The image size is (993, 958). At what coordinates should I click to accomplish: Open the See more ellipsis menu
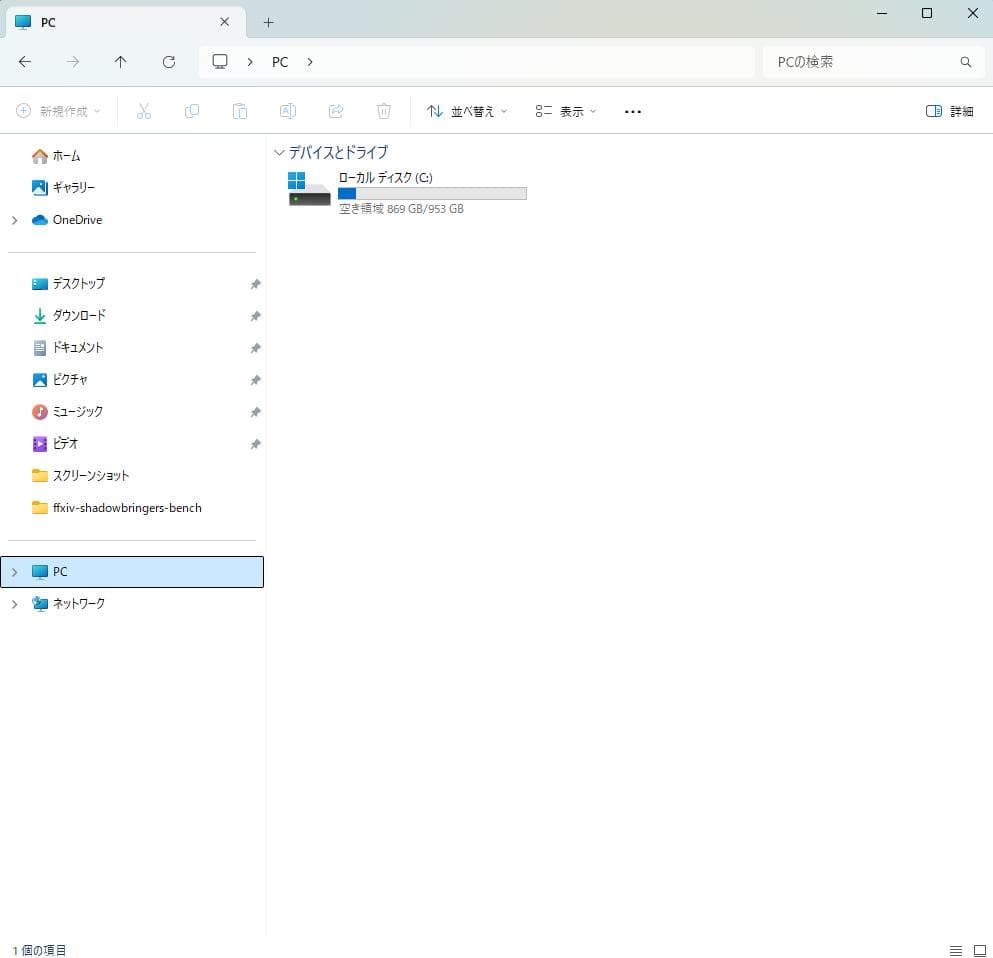[x=632, y=112]
